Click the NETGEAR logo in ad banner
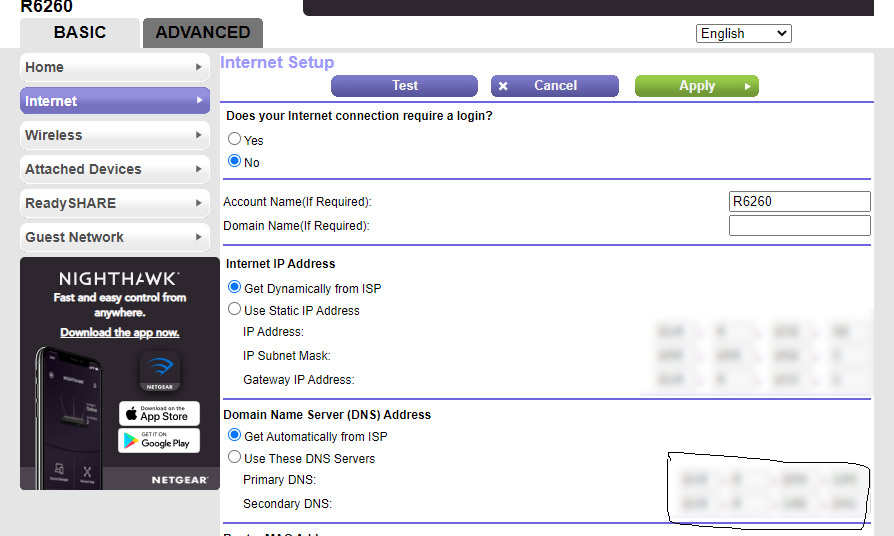Image resolution: width=894 pixels, height=536 pixels. pyautogui.click(x=180, y=480)
